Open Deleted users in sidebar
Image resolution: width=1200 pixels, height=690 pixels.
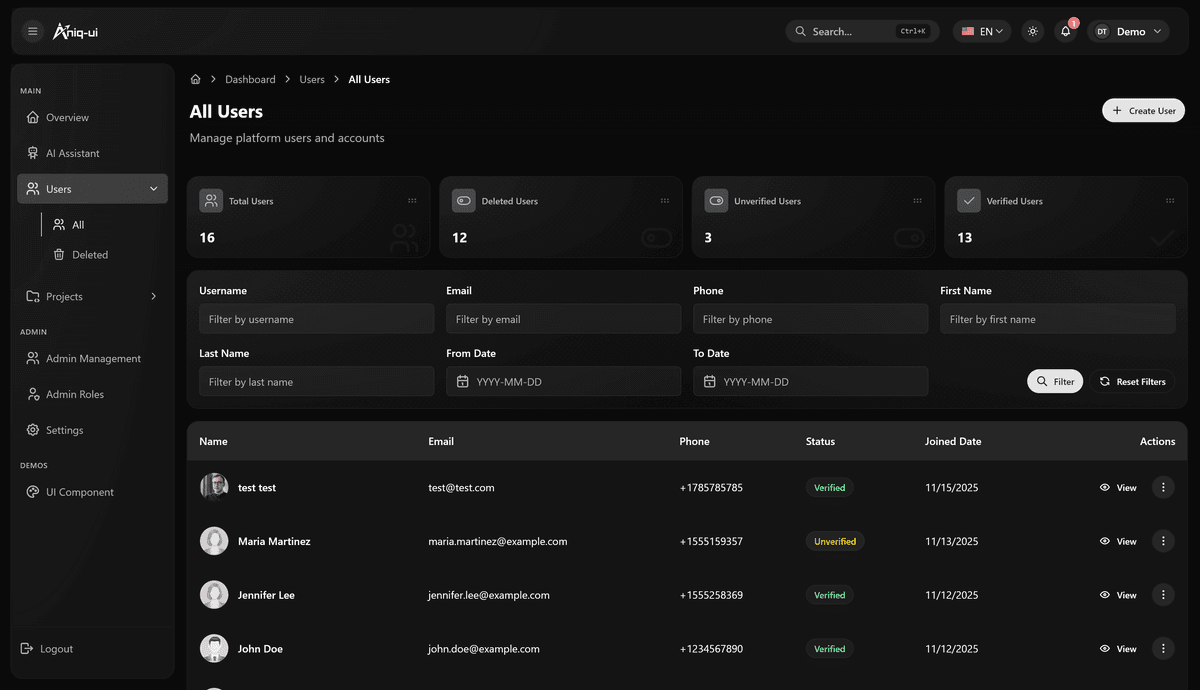[x=89, y=255]
